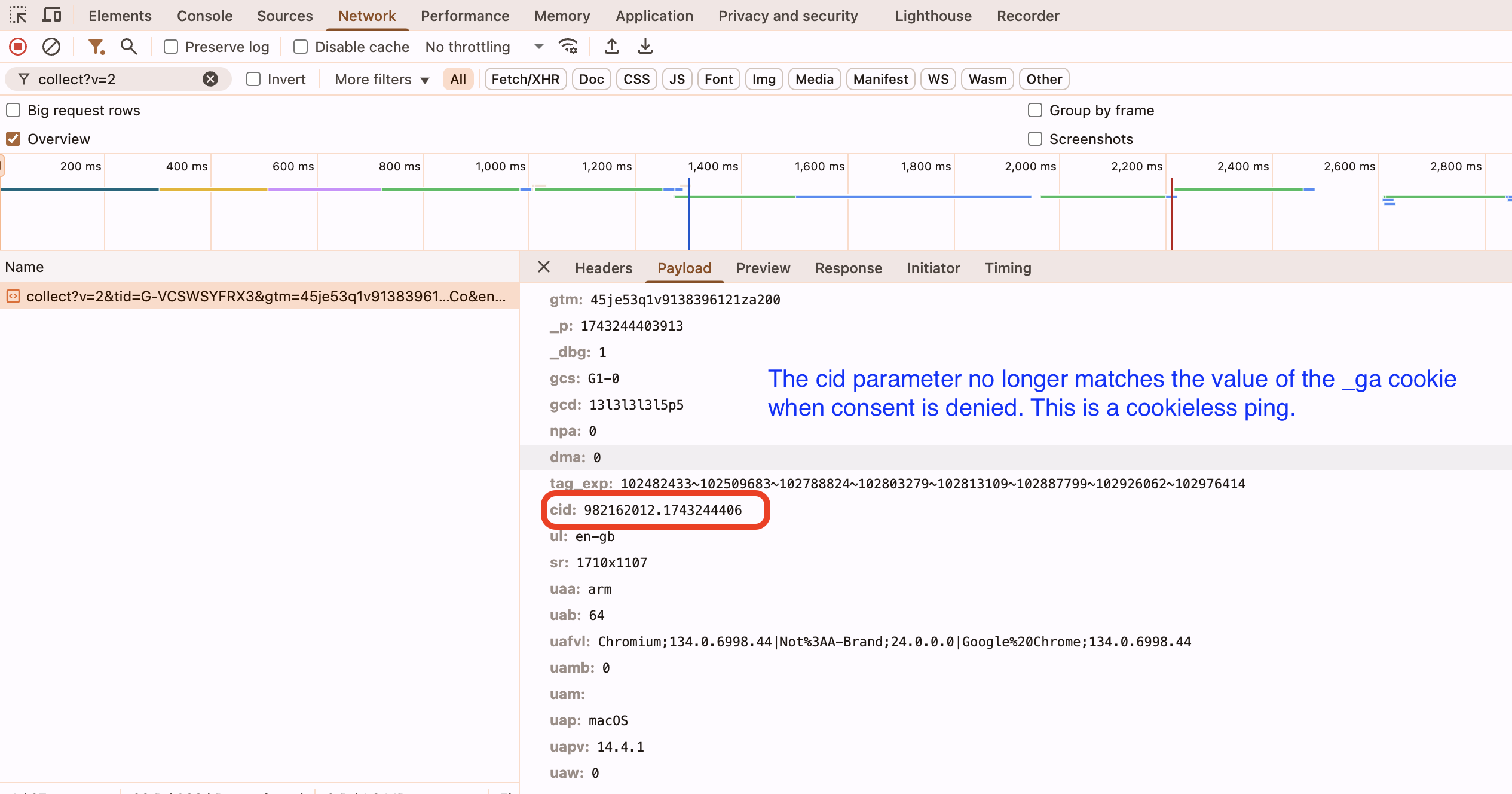
Task: Focus the collect?v=2 filter input
Action: tap(117, 79)
